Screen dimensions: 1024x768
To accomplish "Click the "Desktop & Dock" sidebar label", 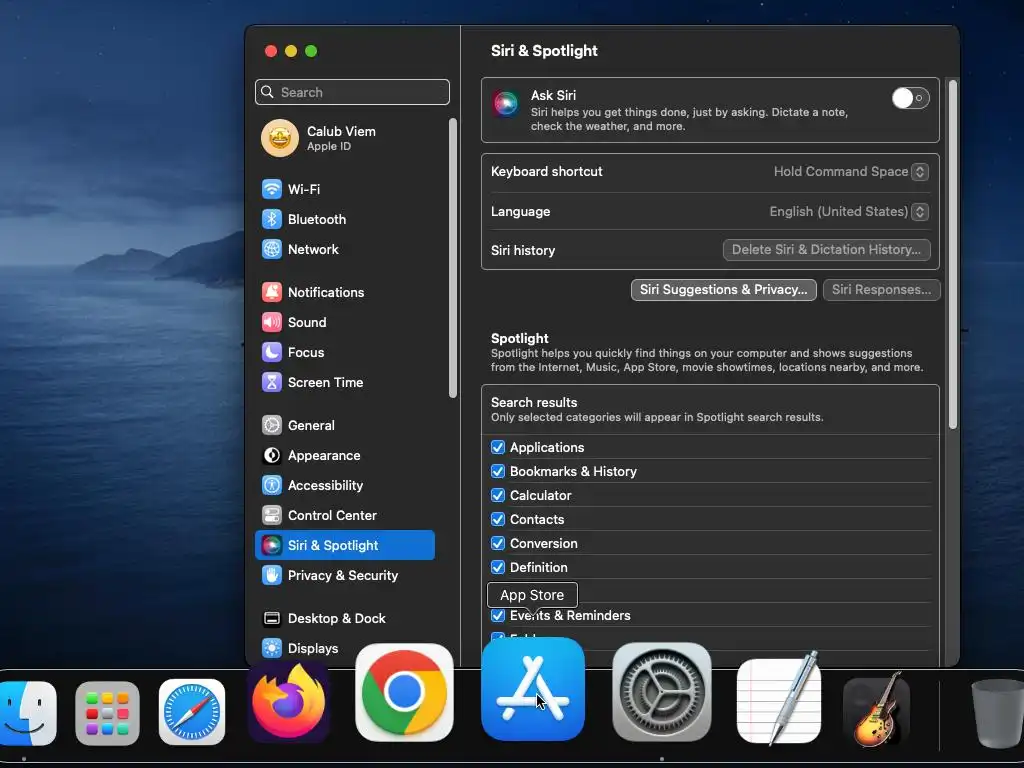I will 336,619.
